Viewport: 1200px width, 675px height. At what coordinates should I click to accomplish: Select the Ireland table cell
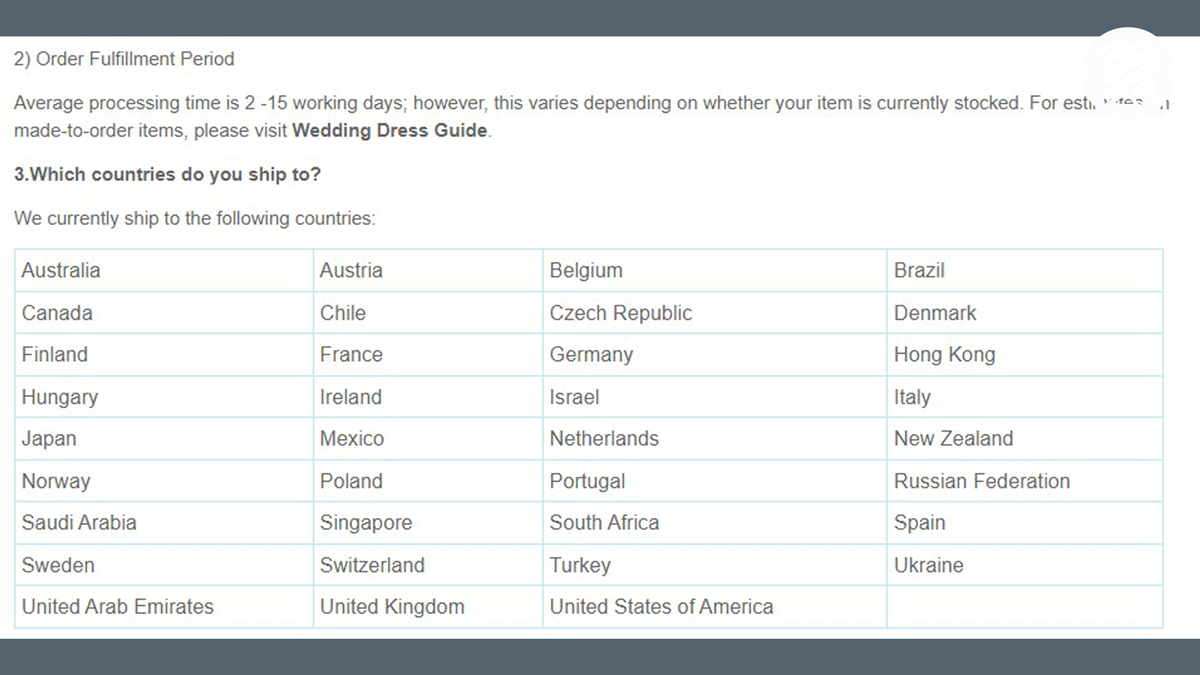pos(350,397)
